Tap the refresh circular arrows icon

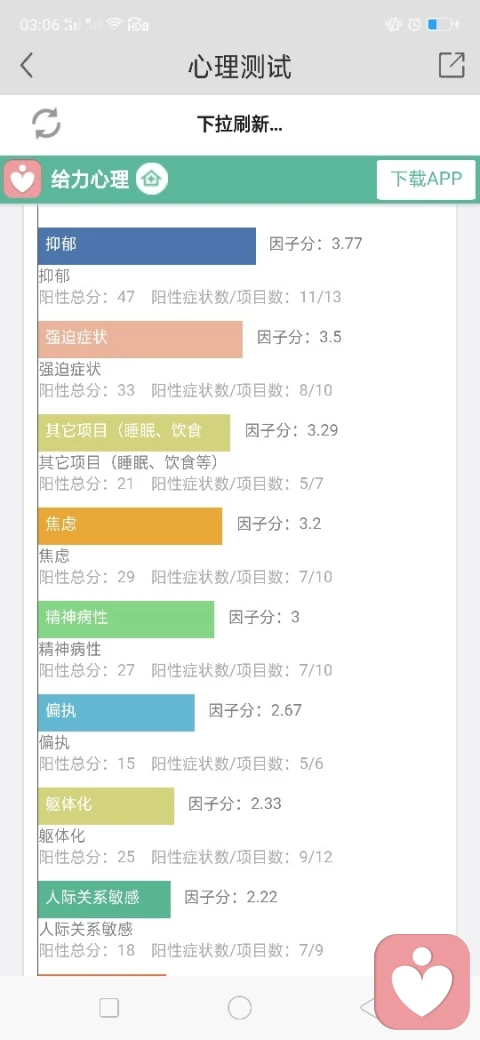(x=46, y=124)
